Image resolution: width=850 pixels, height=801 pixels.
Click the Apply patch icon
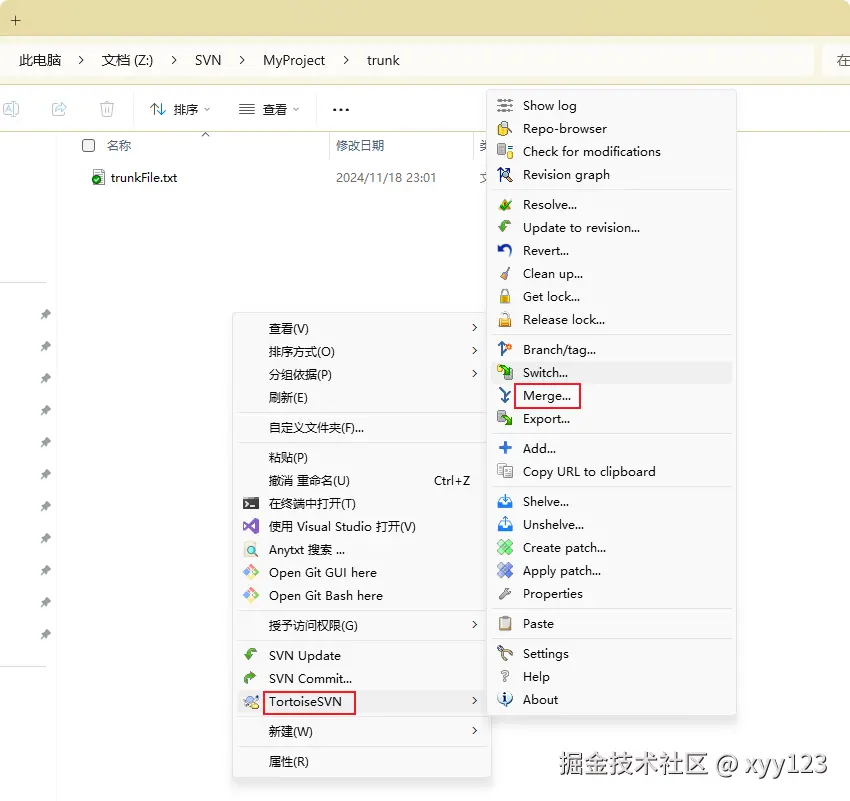505,570
